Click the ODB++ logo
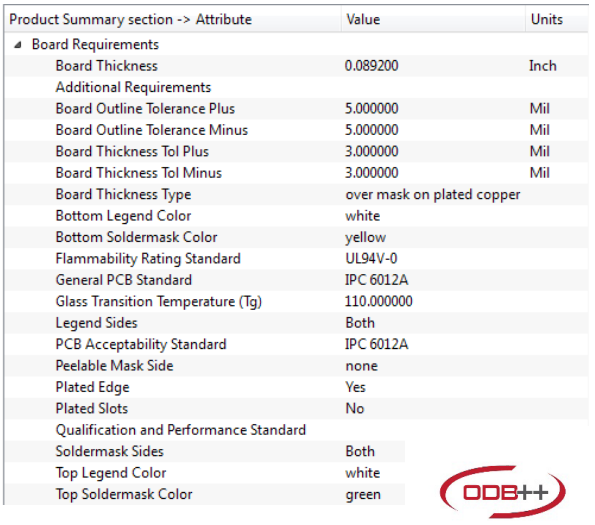595x525 pixels. click(x=503, y=492)
